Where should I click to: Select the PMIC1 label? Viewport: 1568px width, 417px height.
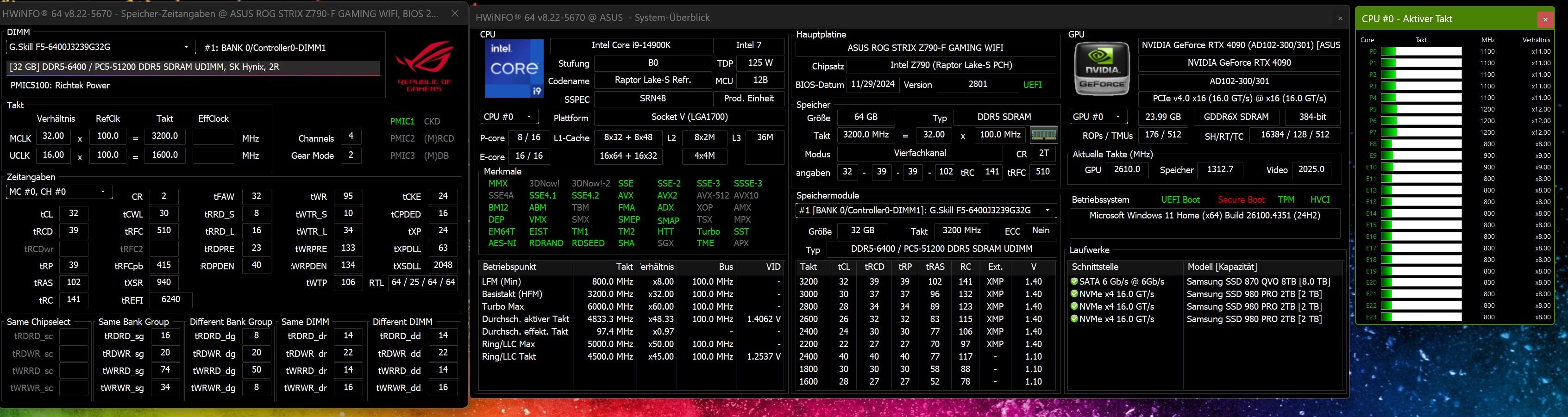[402, 121]
